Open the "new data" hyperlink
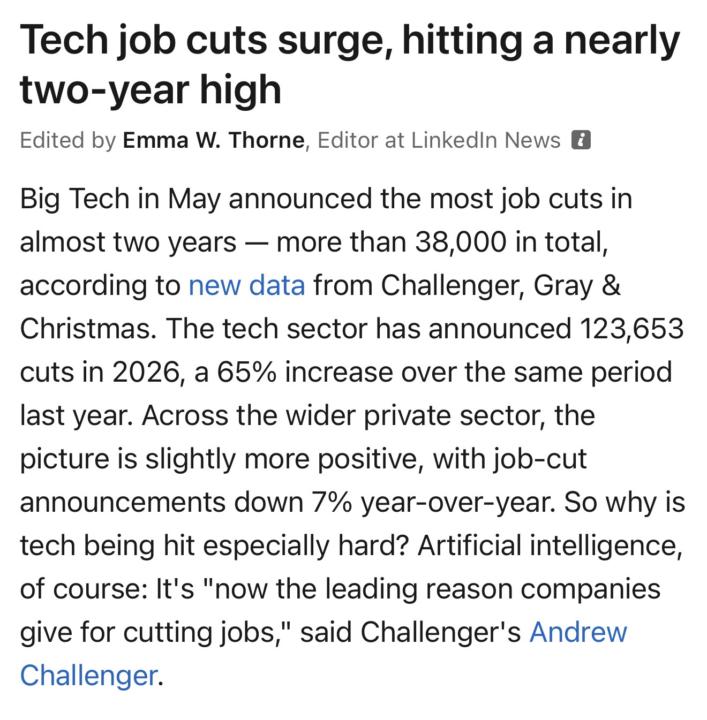 click(x=247, y=285)
